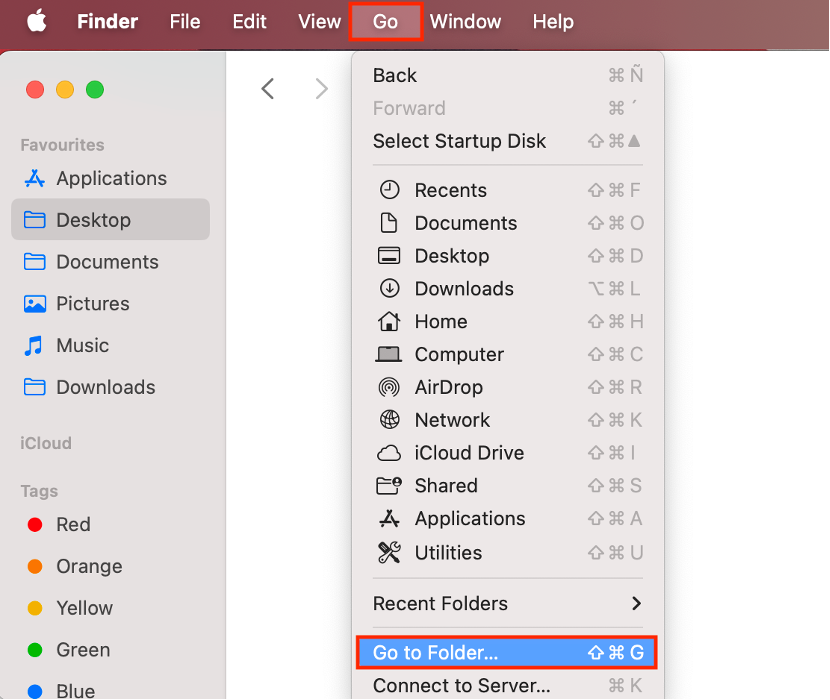Open the Shared folder entry
This screenshot has width=830, height=700.
445,486
